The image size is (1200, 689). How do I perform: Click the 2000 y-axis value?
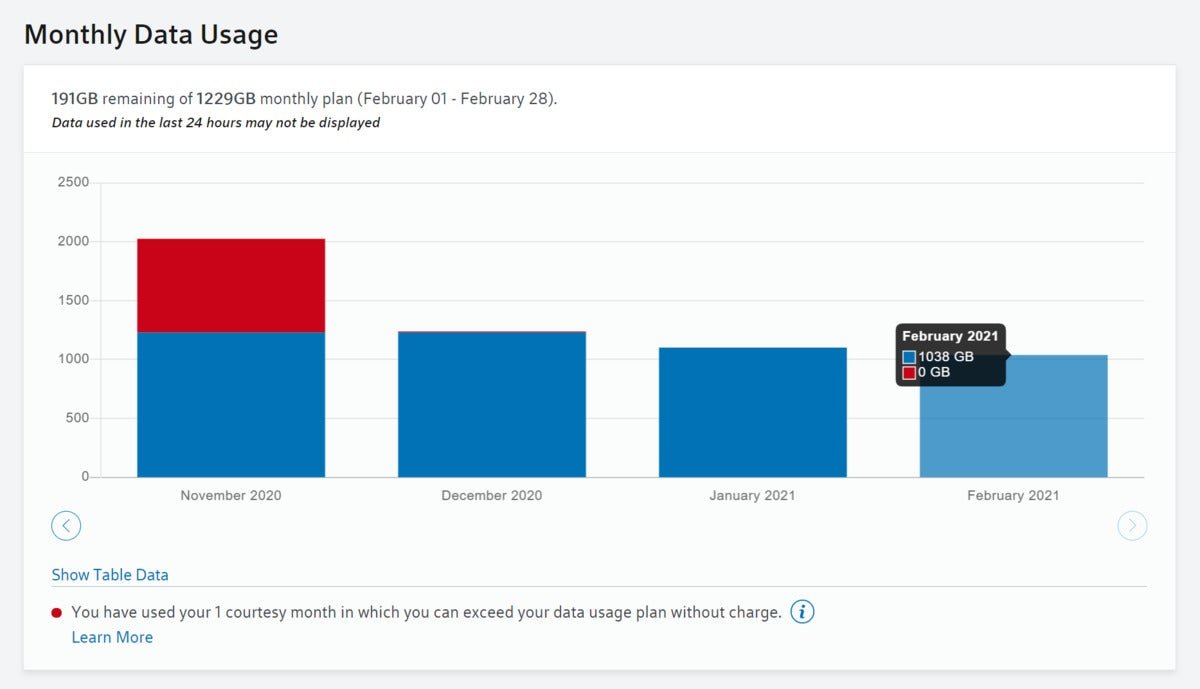[x=73, y=241]
